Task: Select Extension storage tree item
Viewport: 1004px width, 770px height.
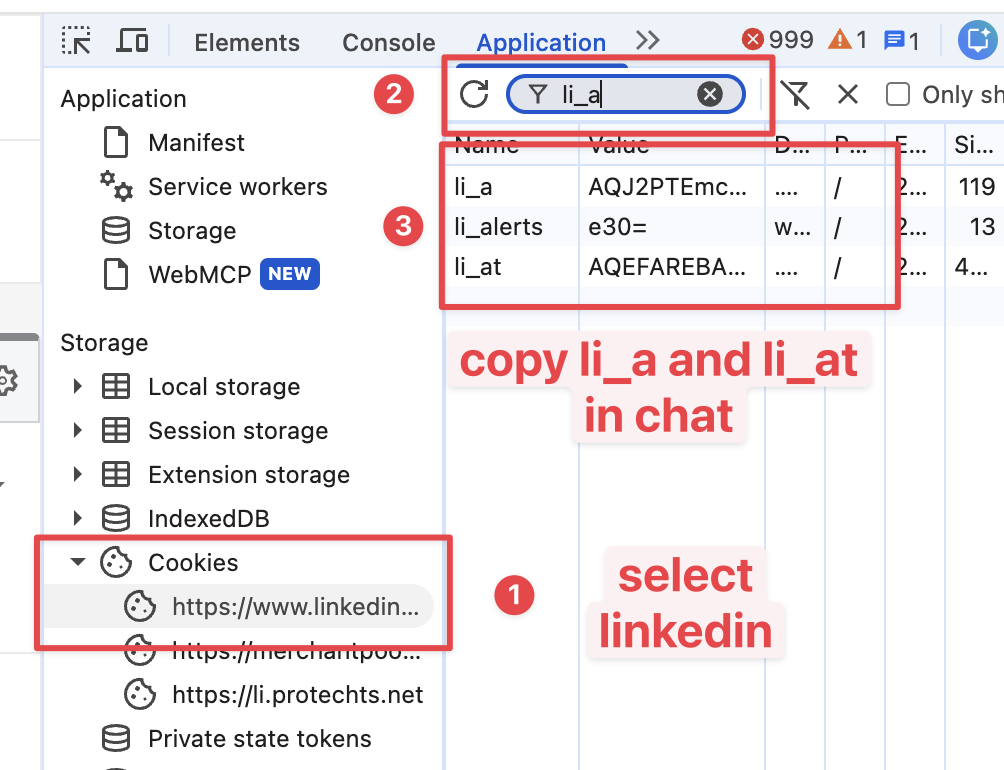Action: 249,475
